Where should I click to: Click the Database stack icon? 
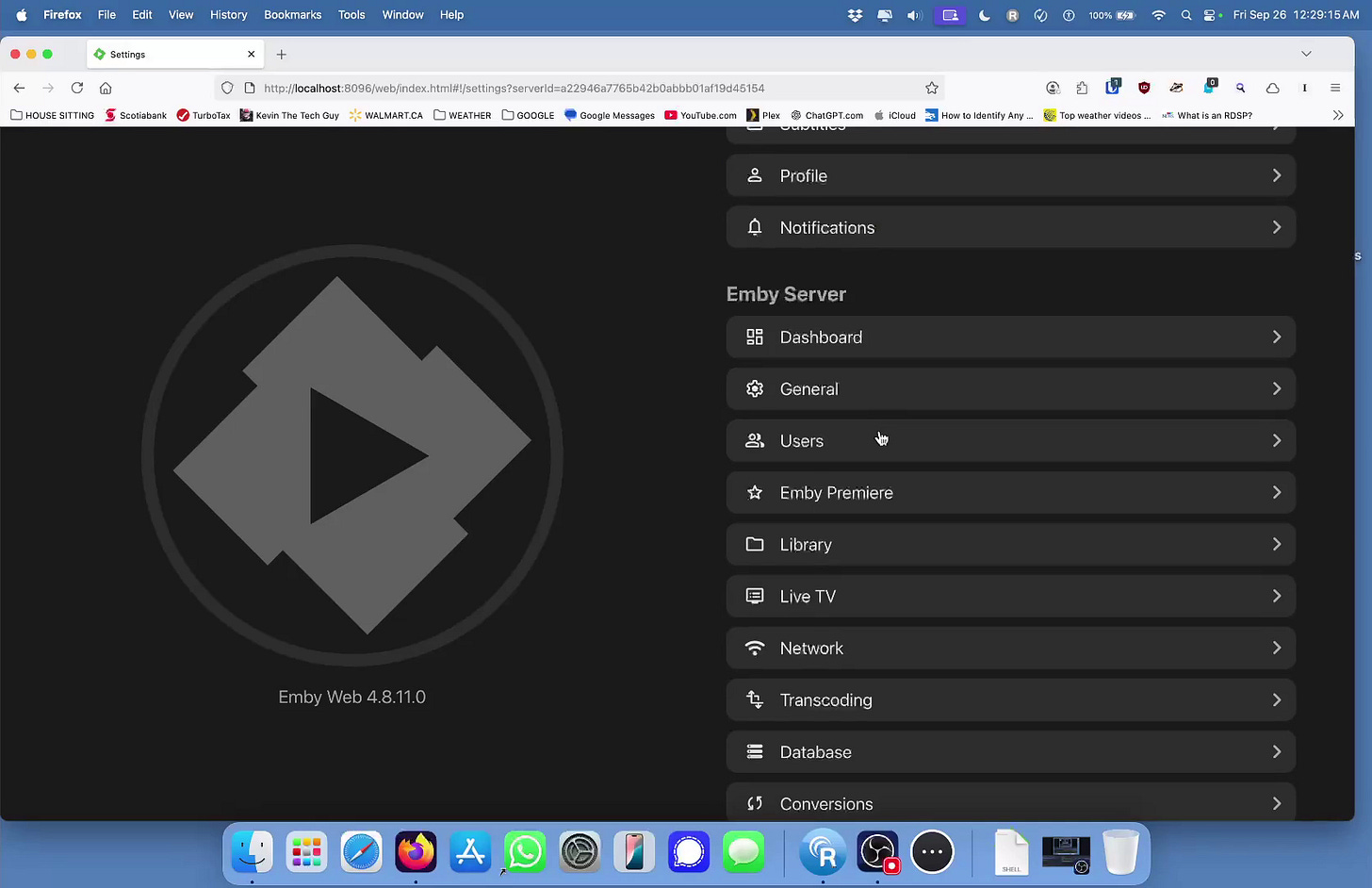tap(755, 752)
